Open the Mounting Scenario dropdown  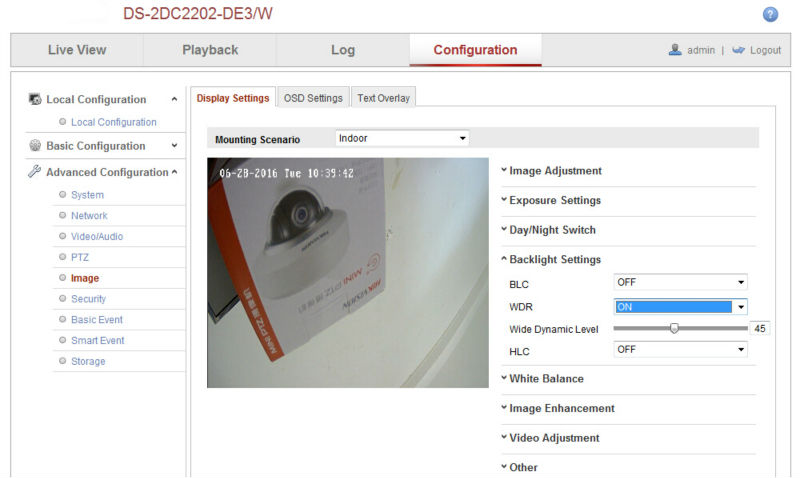point(402,138)
